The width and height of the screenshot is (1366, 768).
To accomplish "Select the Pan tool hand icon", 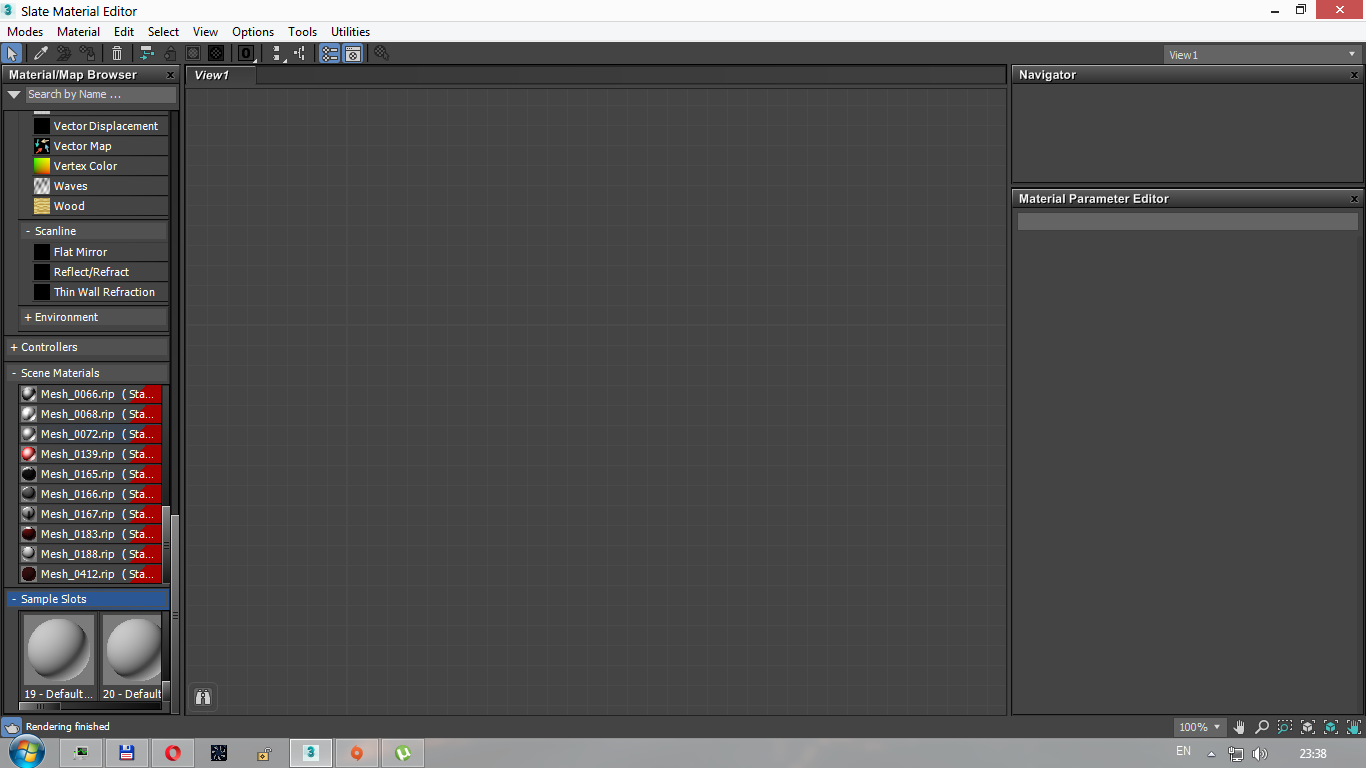I will [x=1240, y=727].
